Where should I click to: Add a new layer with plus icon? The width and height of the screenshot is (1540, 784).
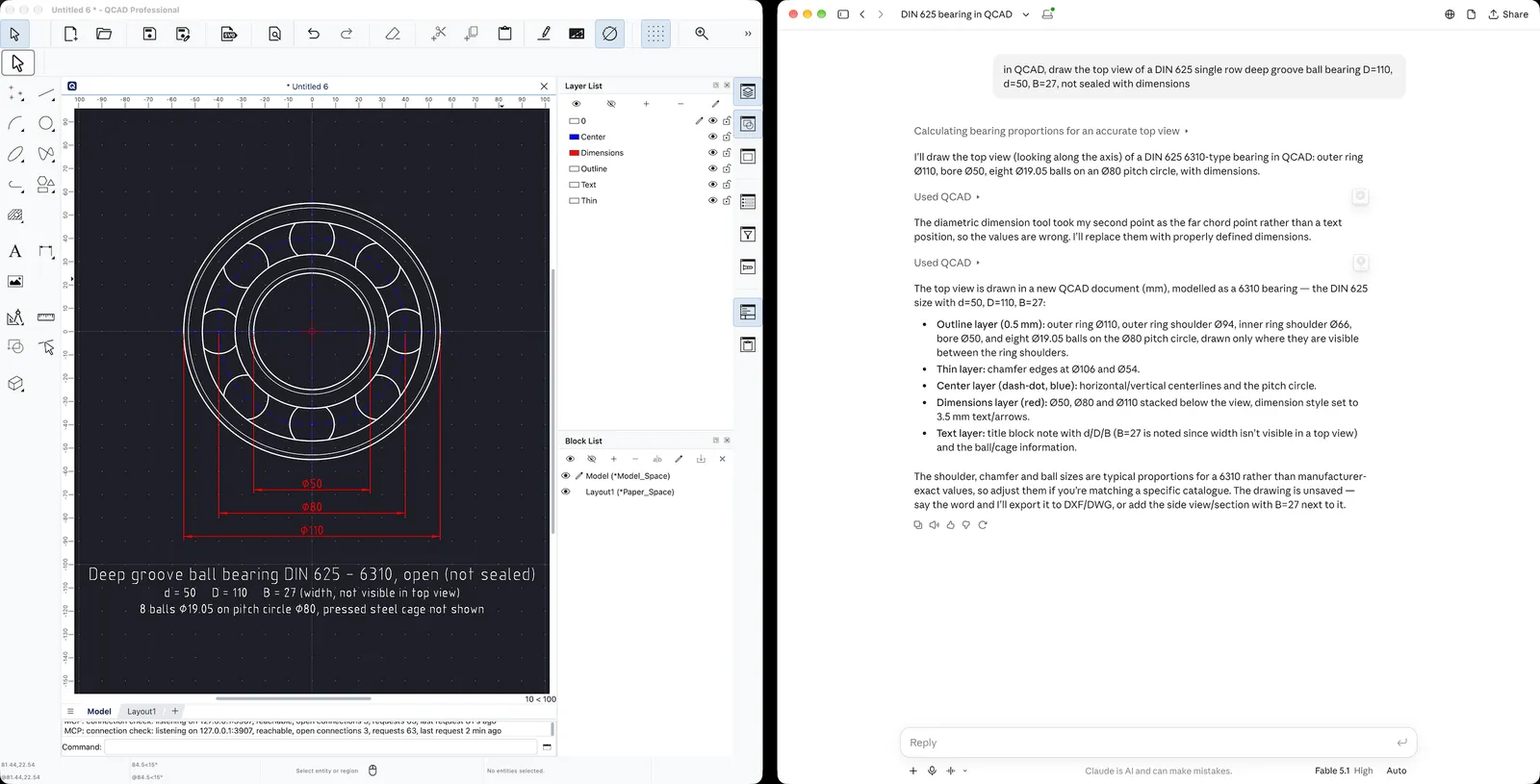point(646,104)
